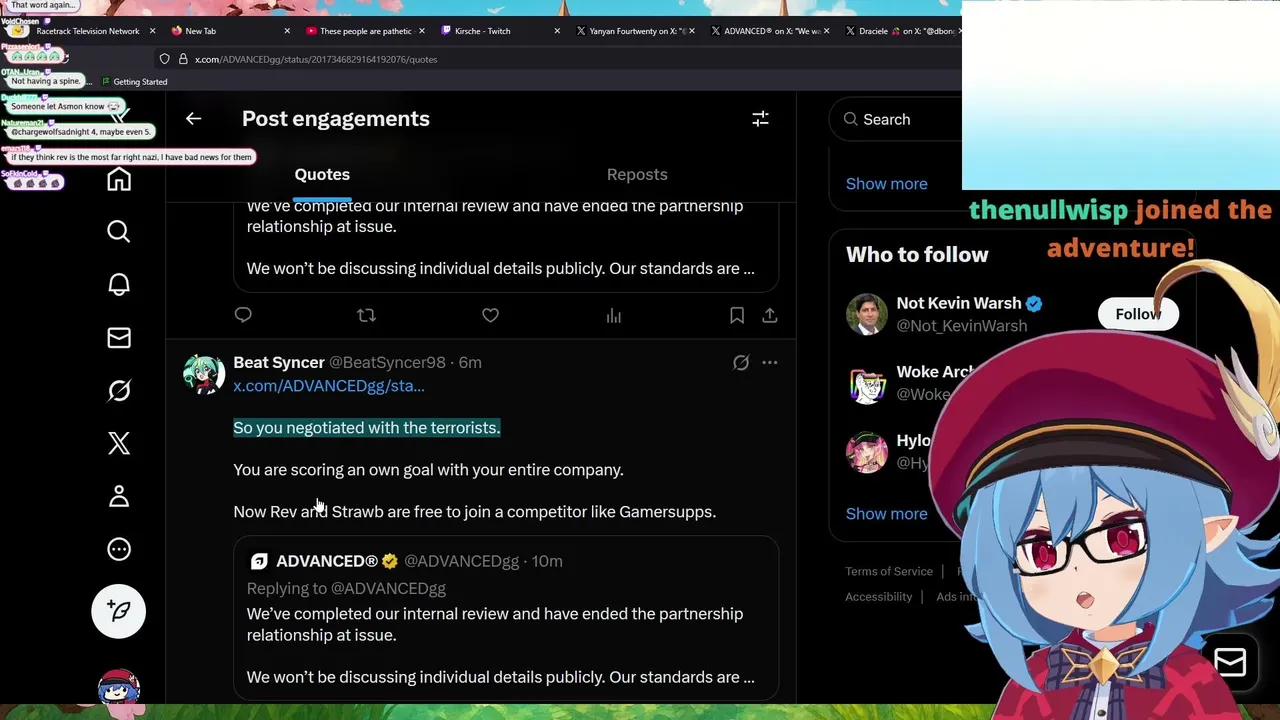Share the upper quote post
The image size is (1280, 720).
770,315
